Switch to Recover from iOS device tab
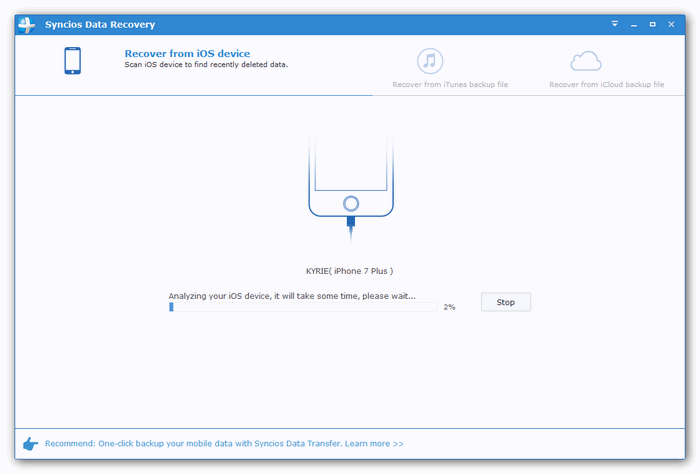This screenshot has width=700, height=474. coord(186,54)
